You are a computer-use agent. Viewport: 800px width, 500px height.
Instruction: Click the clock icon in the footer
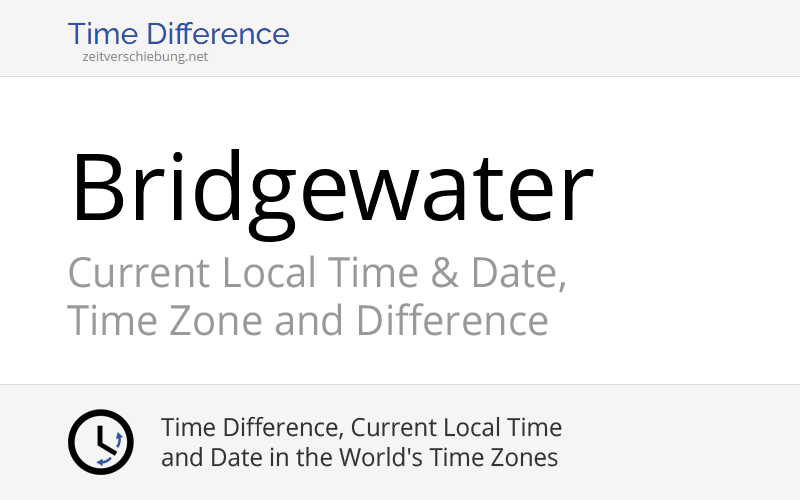[x=100, y=442]
